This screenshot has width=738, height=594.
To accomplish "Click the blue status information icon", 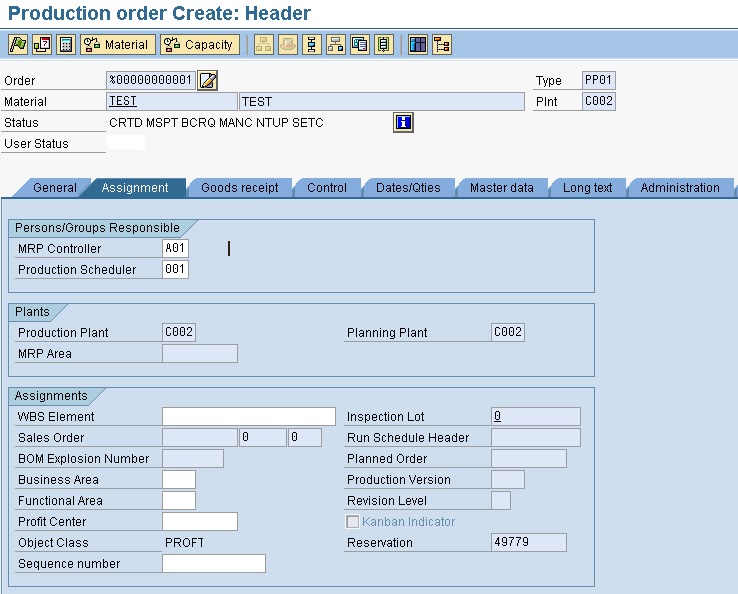I will (x=403, y=122).
